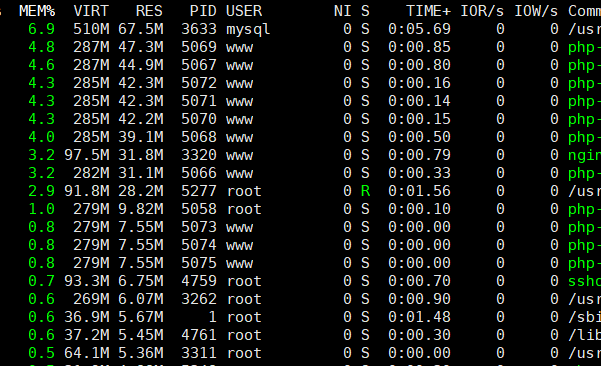Screen dimensions: 601x366
Task: Click the 42.2M RES value
Action: pyautogui.click(x=141, y=119)
